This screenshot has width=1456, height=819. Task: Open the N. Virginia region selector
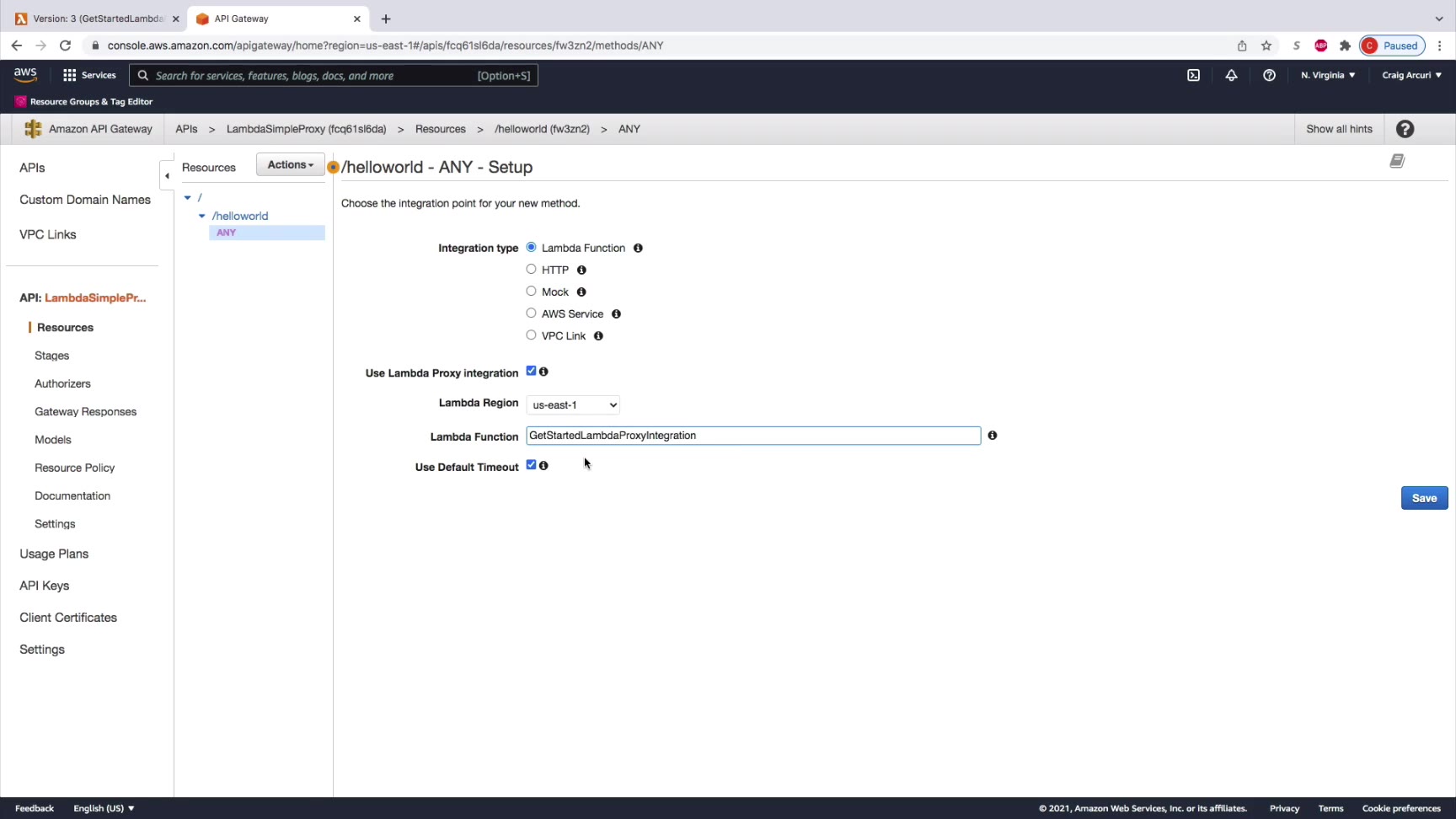(x=1328, y=75)
